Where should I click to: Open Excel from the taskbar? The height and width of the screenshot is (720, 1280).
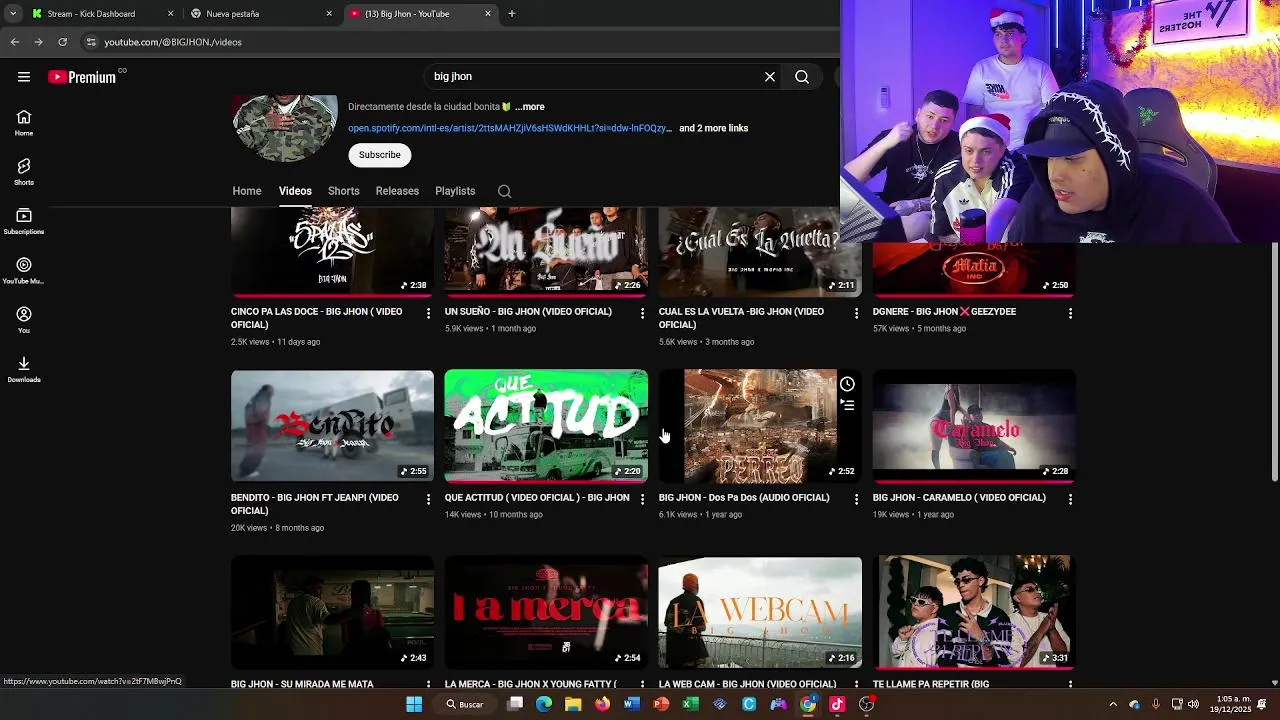click(x=690, y=704)
